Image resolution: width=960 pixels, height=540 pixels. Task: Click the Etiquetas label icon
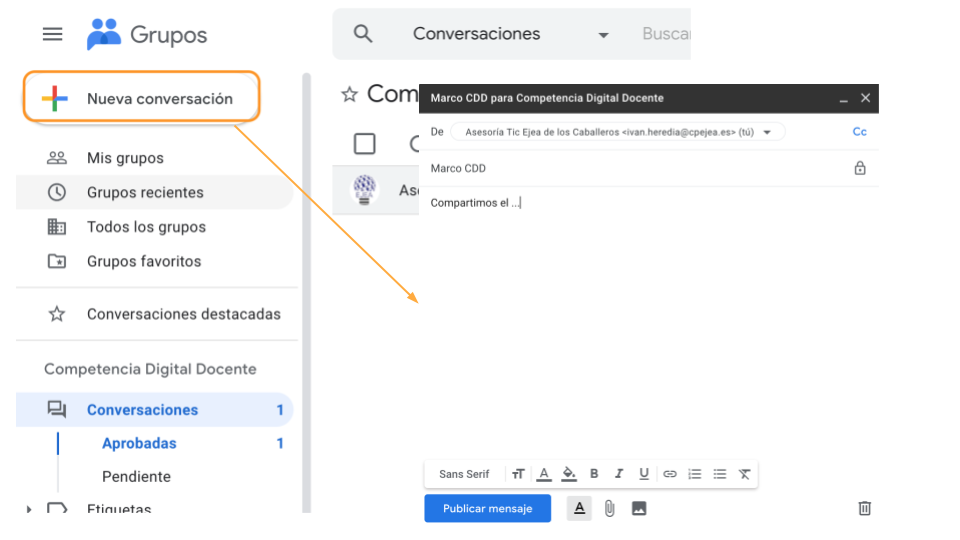click(57, 508)
